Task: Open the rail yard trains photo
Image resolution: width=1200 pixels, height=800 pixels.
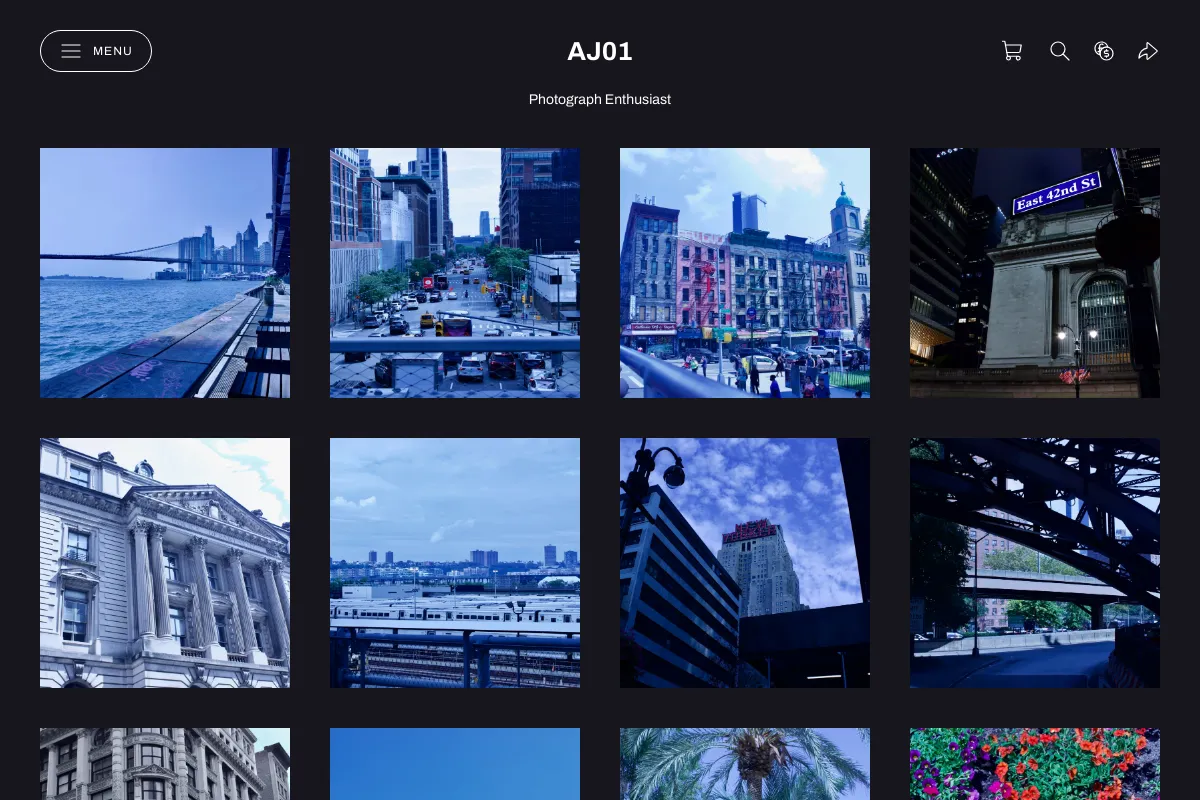Action: [455, 563]
